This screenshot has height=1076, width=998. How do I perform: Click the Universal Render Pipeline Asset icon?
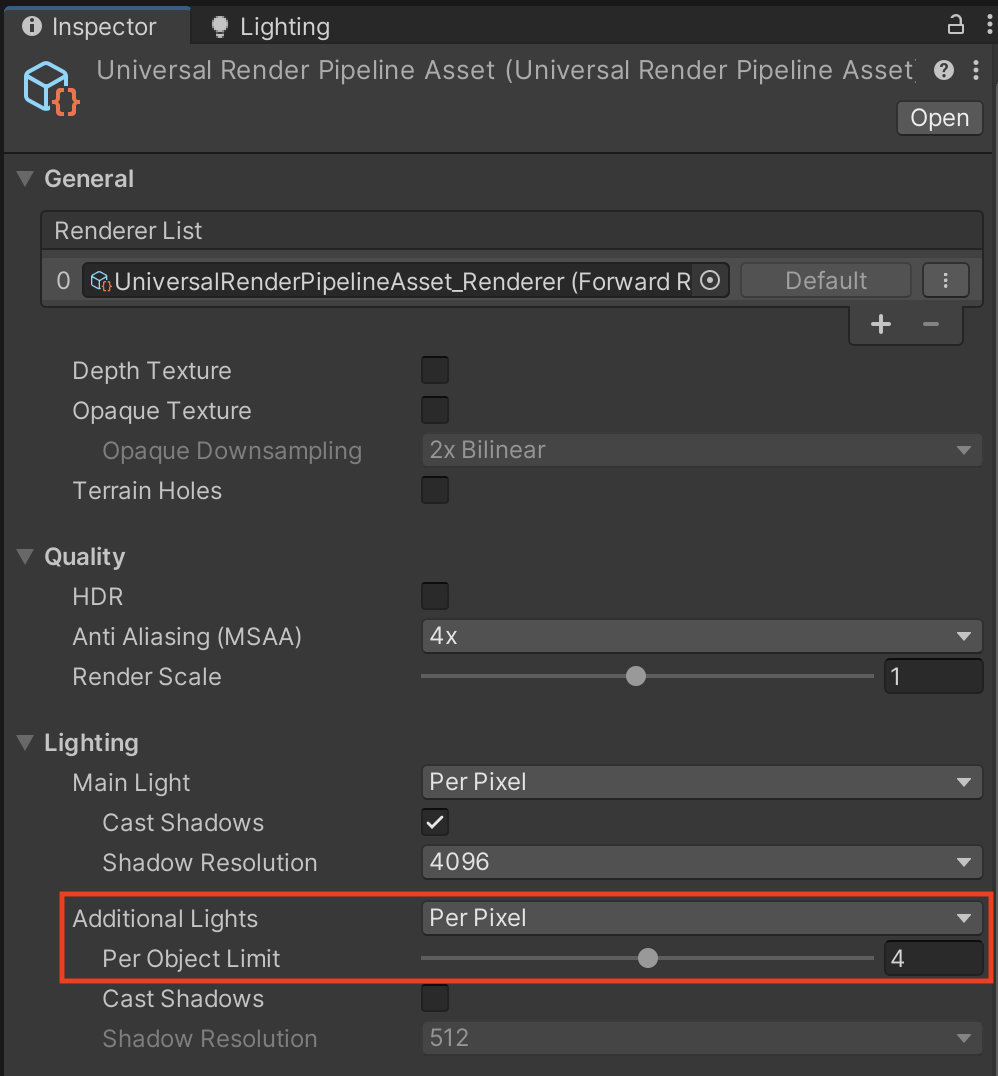point(51,89)
